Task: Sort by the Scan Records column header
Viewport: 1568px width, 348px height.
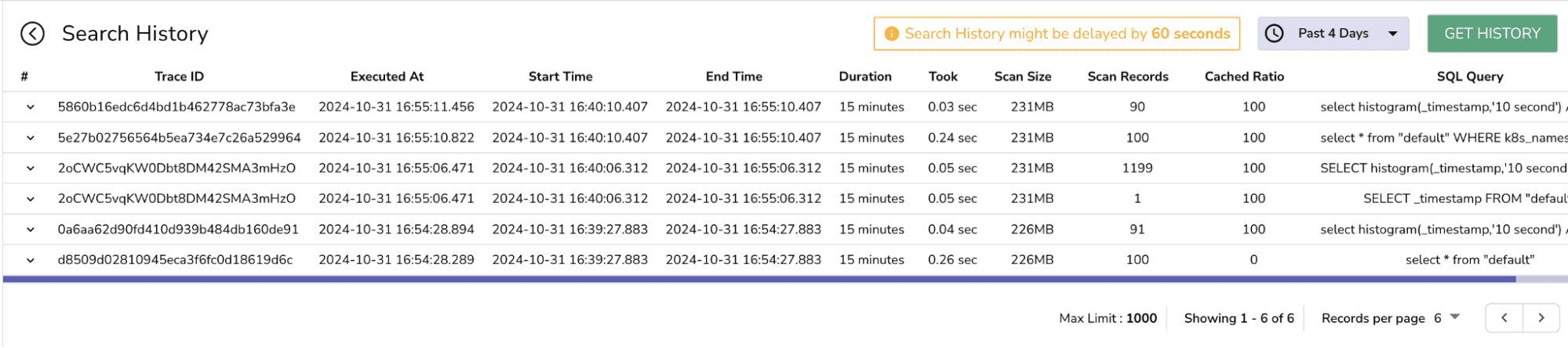Action: click(1127, 77)
